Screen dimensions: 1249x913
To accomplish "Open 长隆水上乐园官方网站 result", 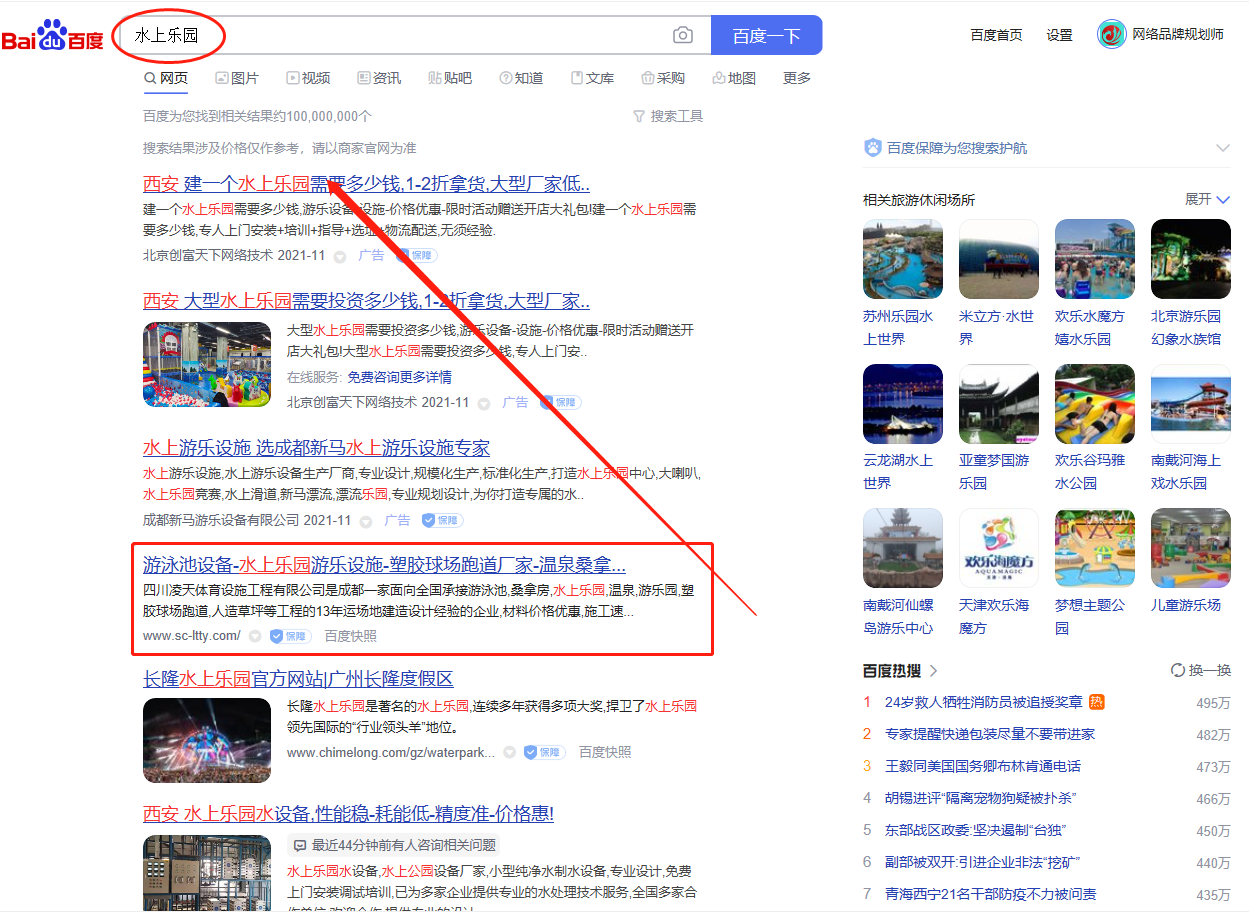I will (x=298, y=679).
